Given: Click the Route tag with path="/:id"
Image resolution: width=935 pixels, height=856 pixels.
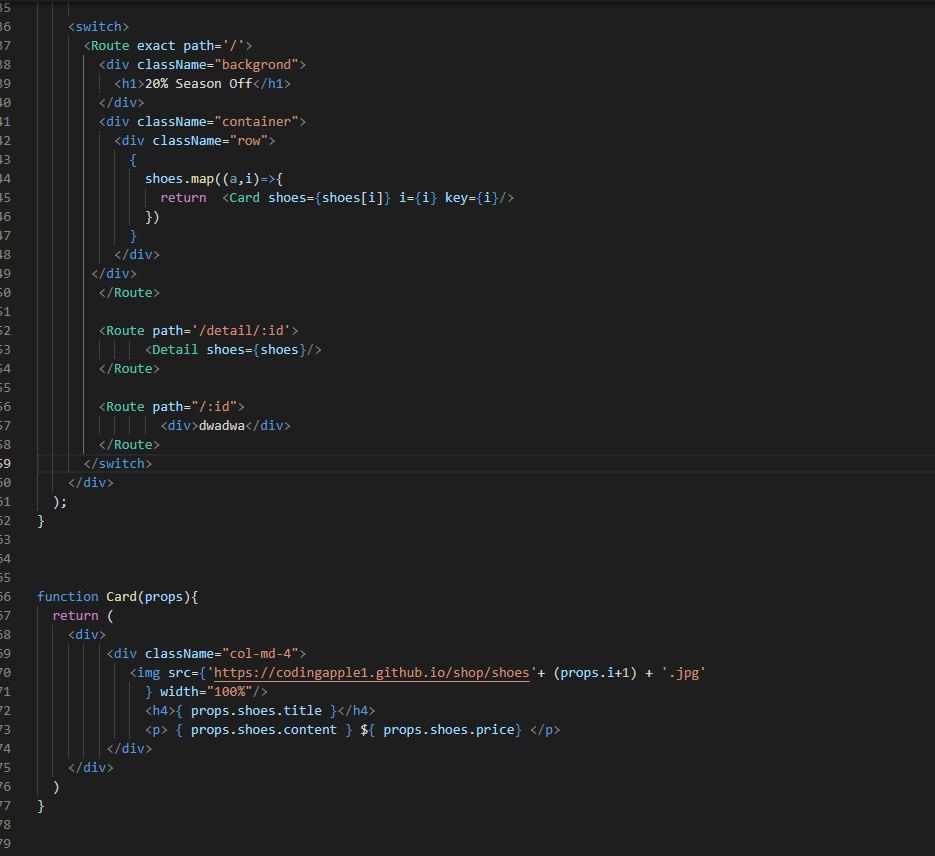Looking at the screenshot, I should point(170,406).
